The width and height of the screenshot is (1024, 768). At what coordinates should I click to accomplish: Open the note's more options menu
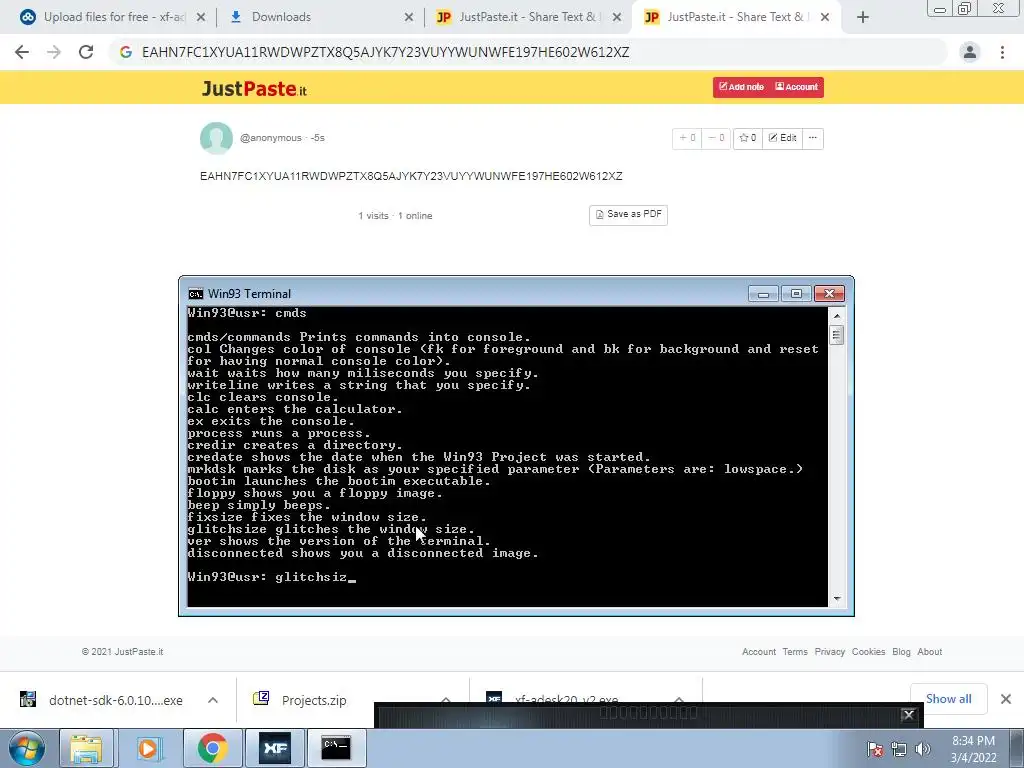pyautogui.click(x=812, y=138)
